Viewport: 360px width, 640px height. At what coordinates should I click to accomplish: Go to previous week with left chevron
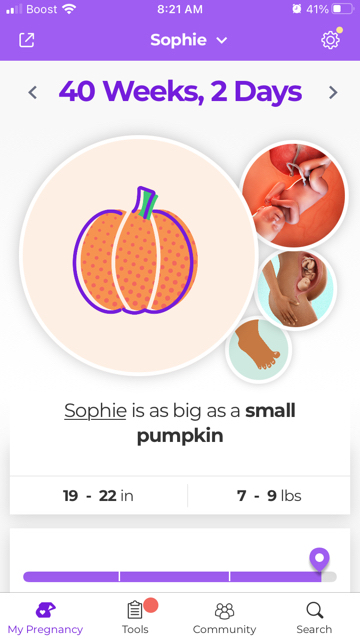point(33,93)
